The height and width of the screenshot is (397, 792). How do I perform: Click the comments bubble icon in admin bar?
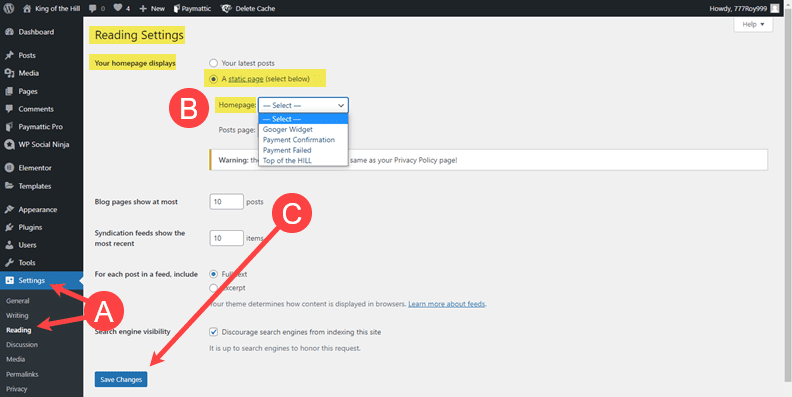(x=92, y=9)
